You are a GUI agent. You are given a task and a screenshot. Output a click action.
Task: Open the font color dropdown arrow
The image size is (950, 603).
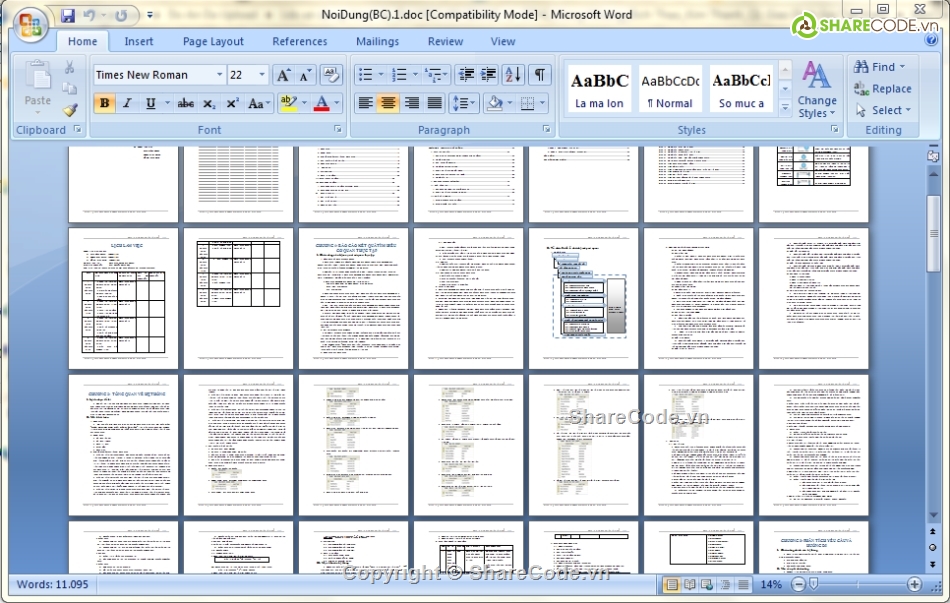(x=336, y=104)
